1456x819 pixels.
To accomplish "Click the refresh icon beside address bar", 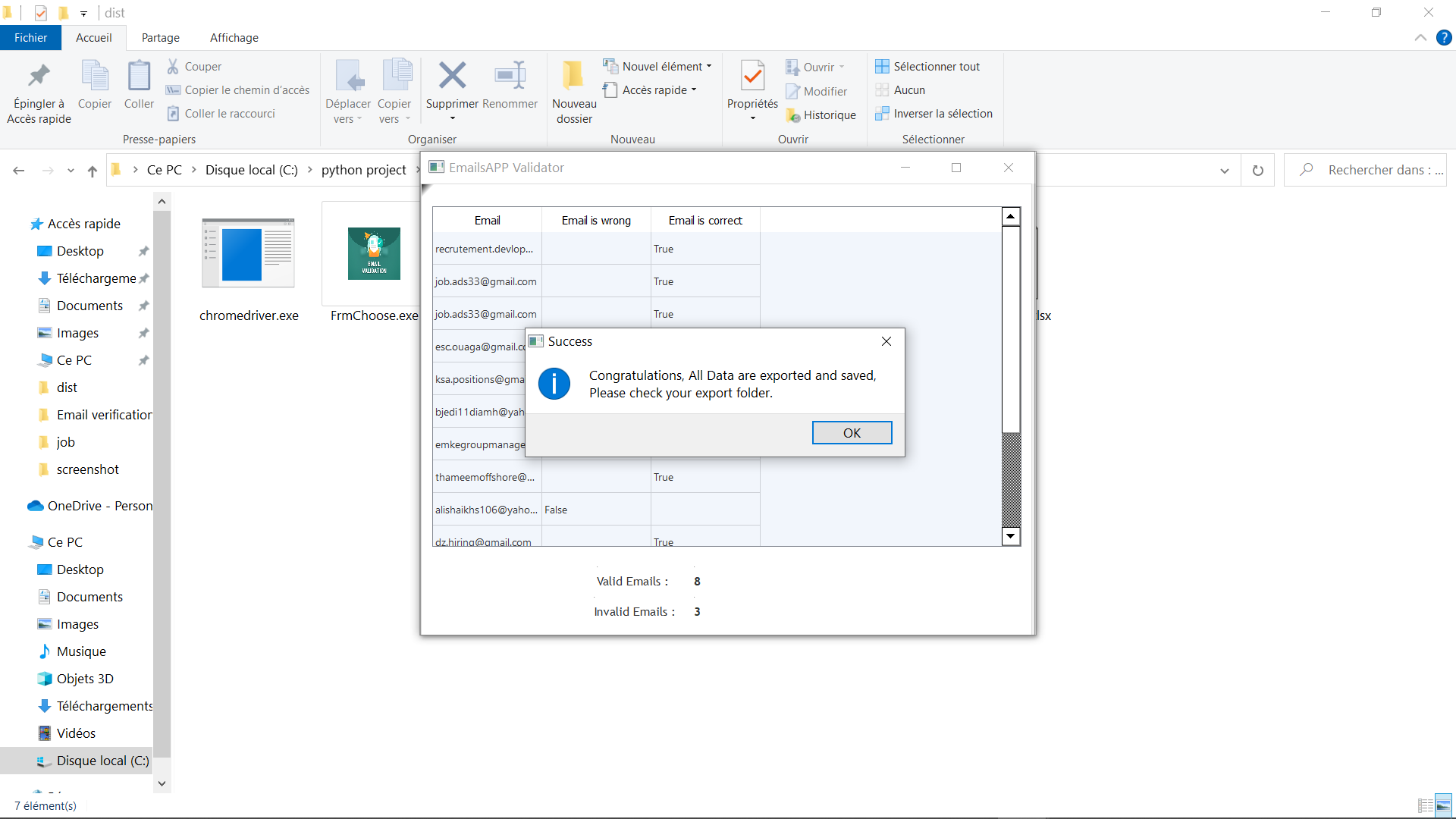I will tap(1258, 171).
